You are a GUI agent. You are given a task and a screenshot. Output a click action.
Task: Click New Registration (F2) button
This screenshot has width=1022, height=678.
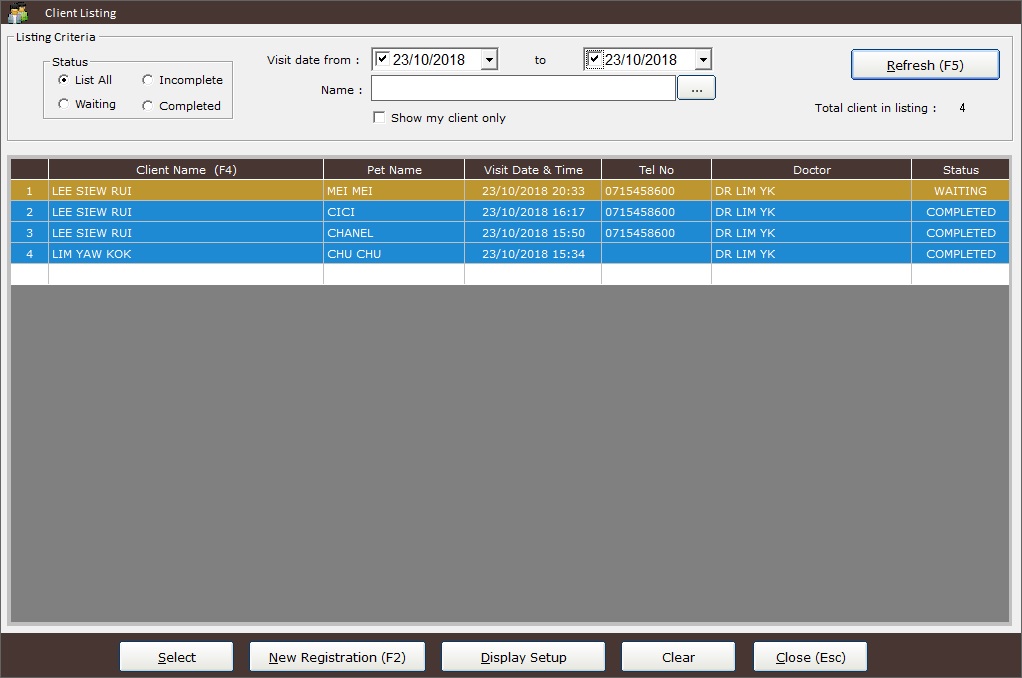coord(337,657)
